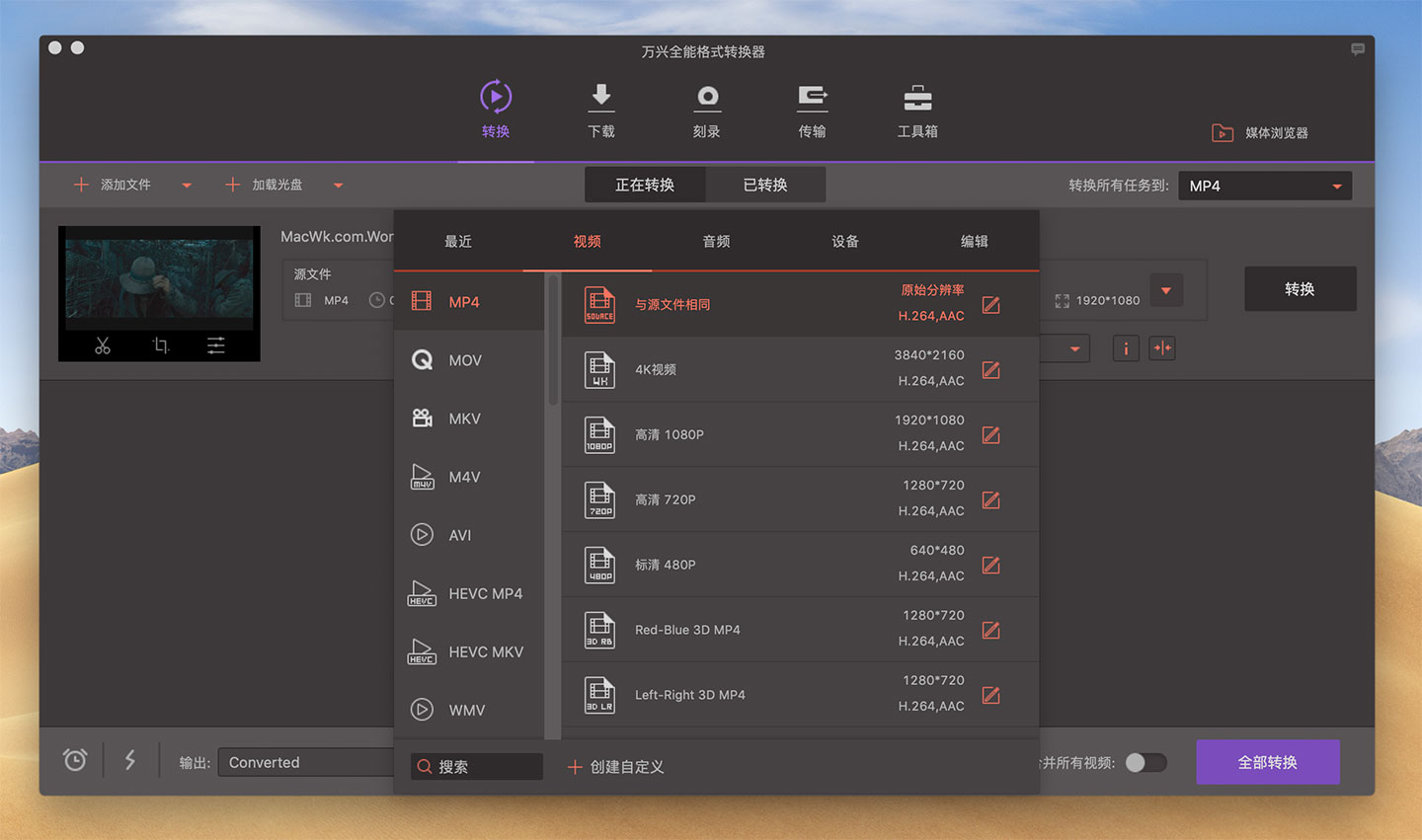
Task: Click 创建自定义 to create custom preset
Action: tap(616, 767)
